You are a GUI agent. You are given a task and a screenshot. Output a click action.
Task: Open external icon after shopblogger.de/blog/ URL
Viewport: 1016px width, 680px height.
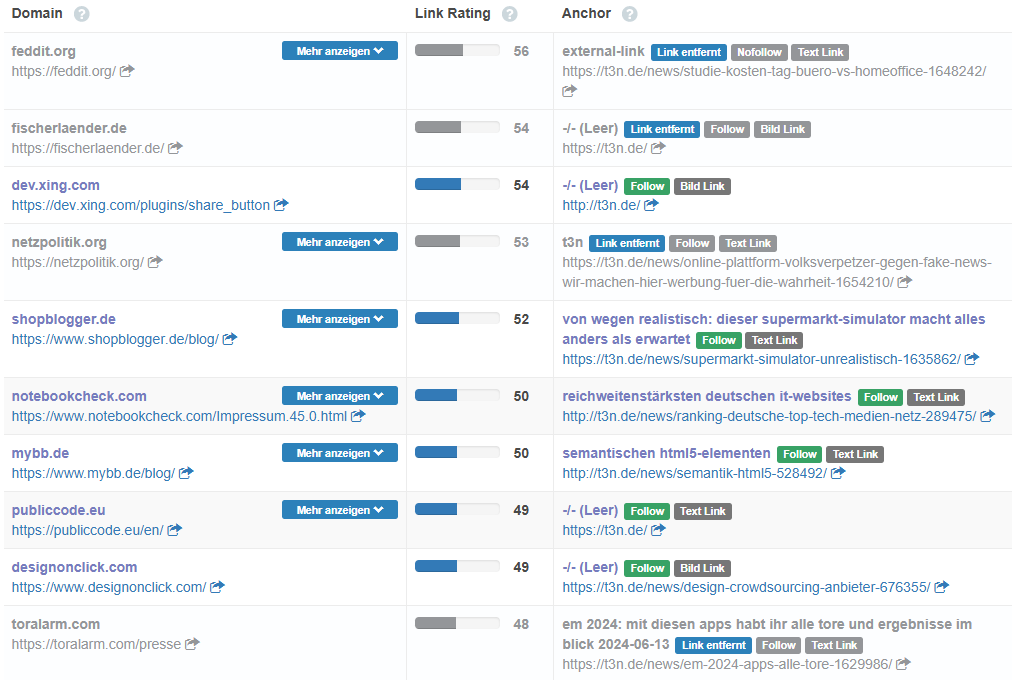pyautogui.click(x=229, y=338)
